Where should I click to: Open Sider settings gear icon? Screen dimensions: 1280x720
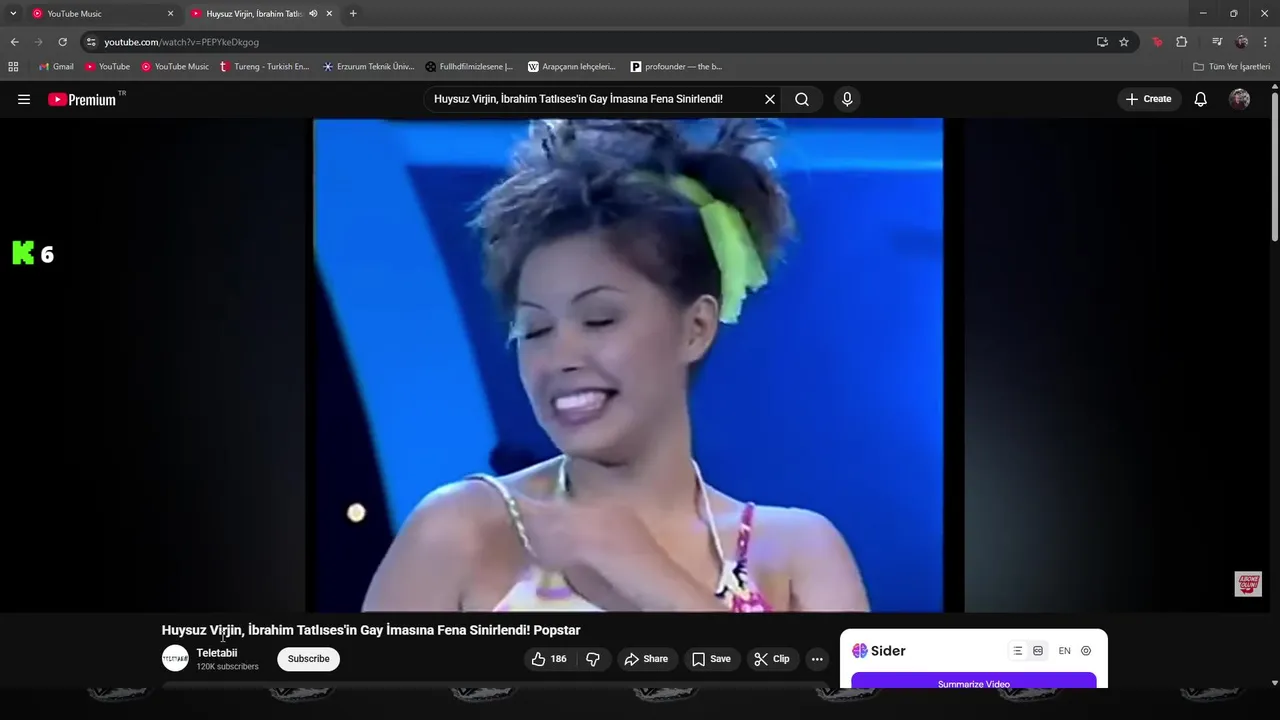[1086, 651]
